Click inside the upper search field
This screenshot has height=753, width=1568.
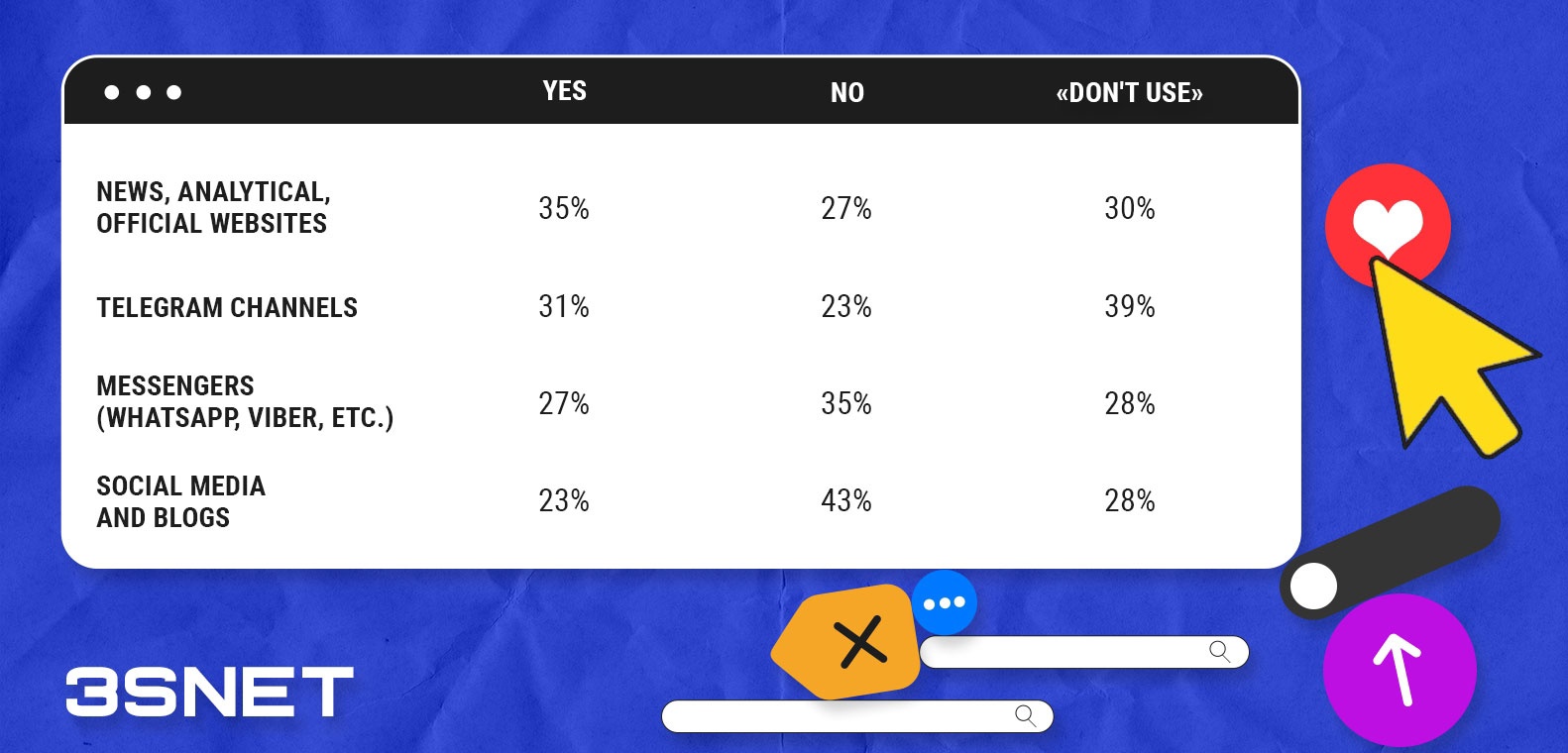click(x=1061, y=652)
